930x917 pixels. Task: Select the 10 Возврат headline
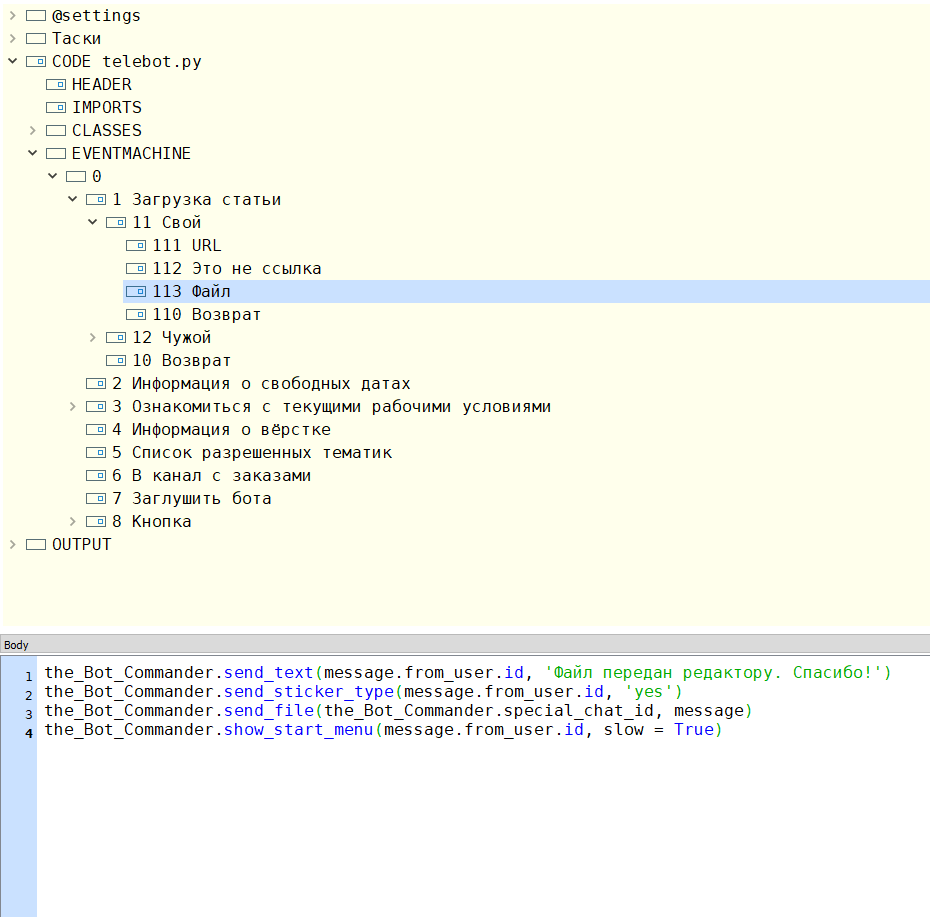pos(181,361)
